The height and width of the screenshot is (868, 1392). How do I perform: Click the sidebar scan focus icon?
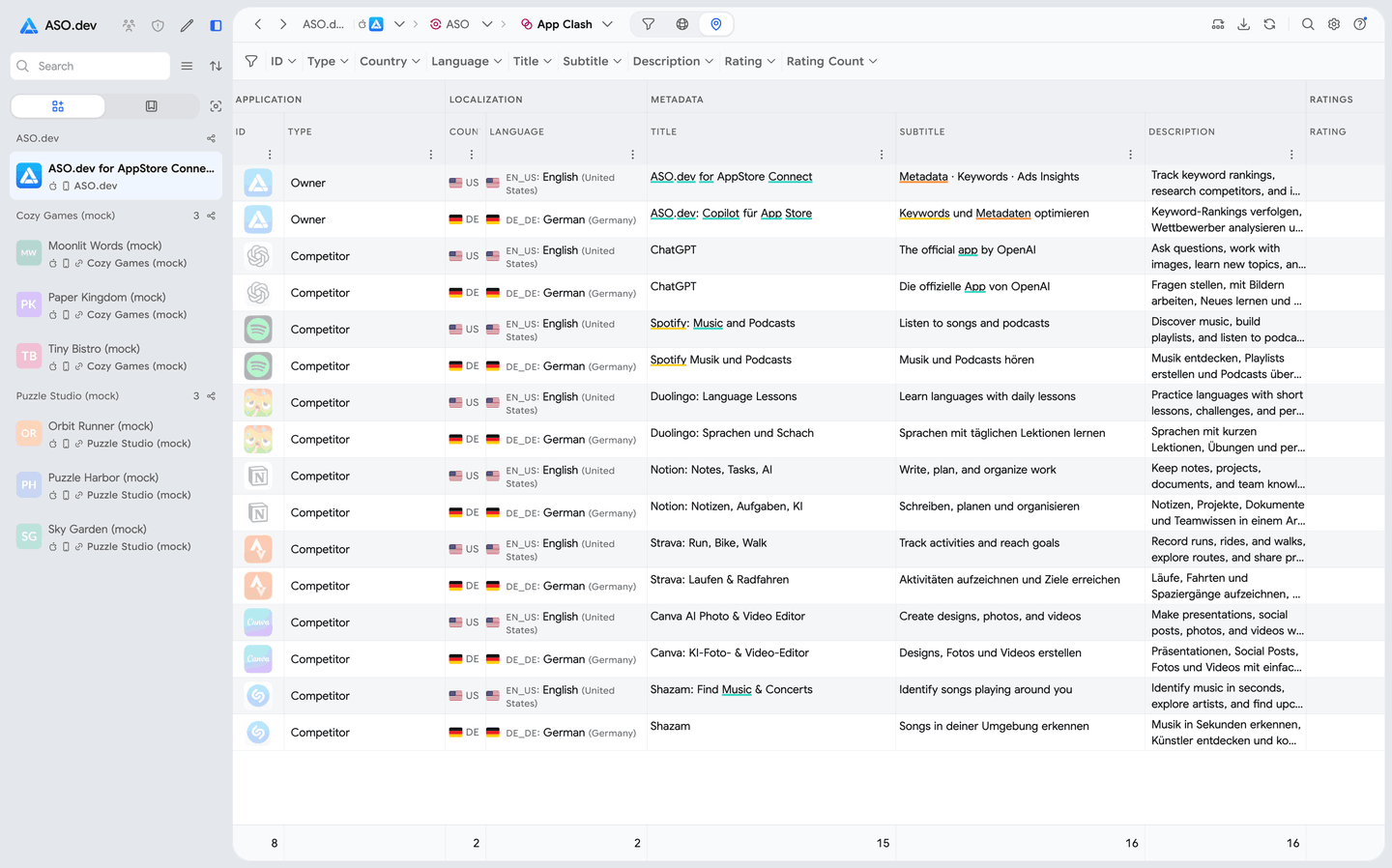(216, 106)
